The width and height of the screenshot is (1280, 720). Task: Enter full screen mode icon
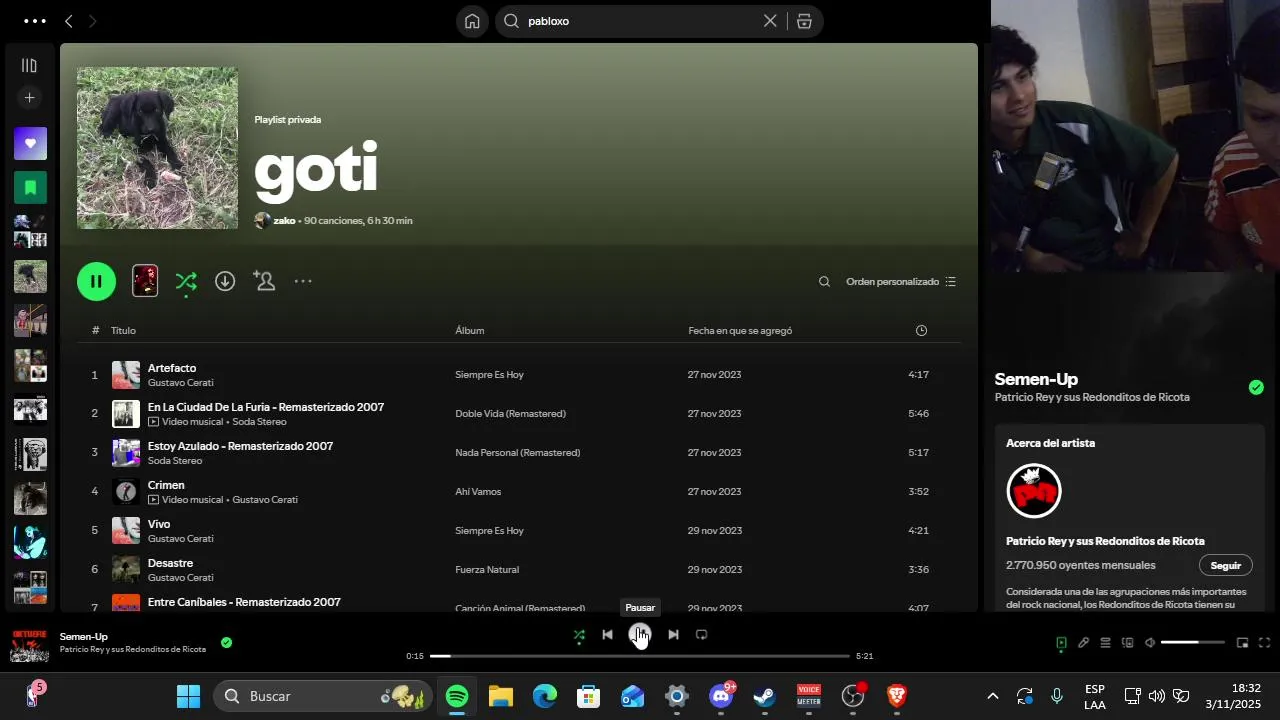[x=1264, y=643]
